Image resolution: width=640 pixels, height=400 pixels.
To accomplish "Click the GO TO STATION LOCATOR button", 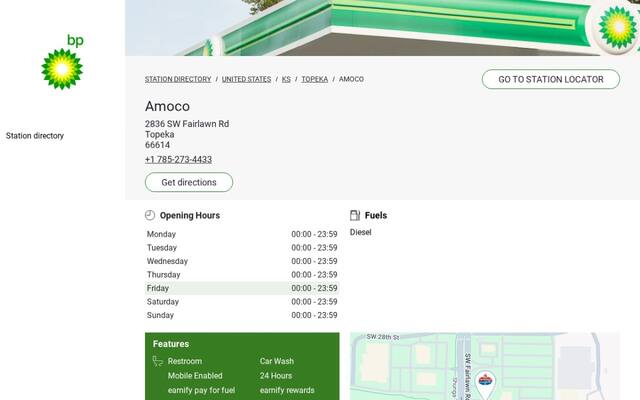I will coord(551,79).
